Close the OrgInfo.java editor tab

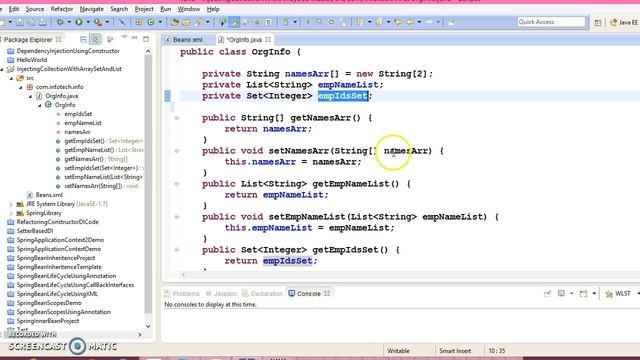pyautogui.click(x=268, y=40)
